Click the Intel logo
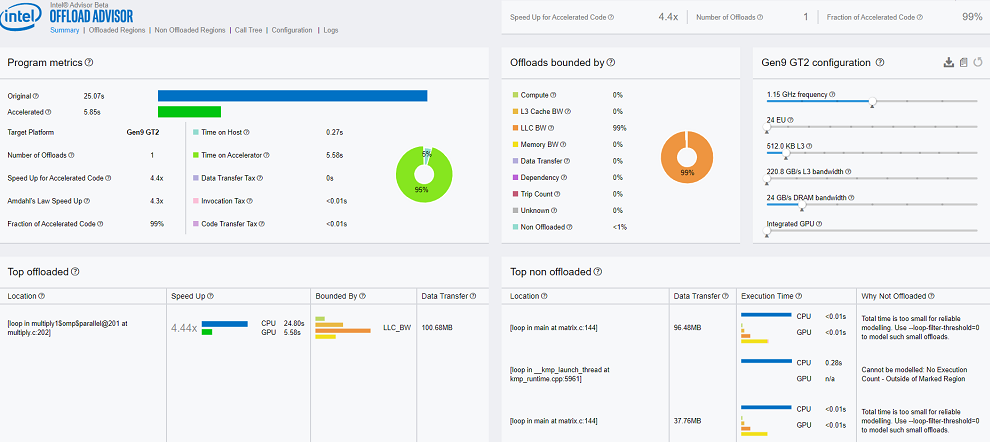This screenshot has width=990, height=442. click(x=23, y=17)
